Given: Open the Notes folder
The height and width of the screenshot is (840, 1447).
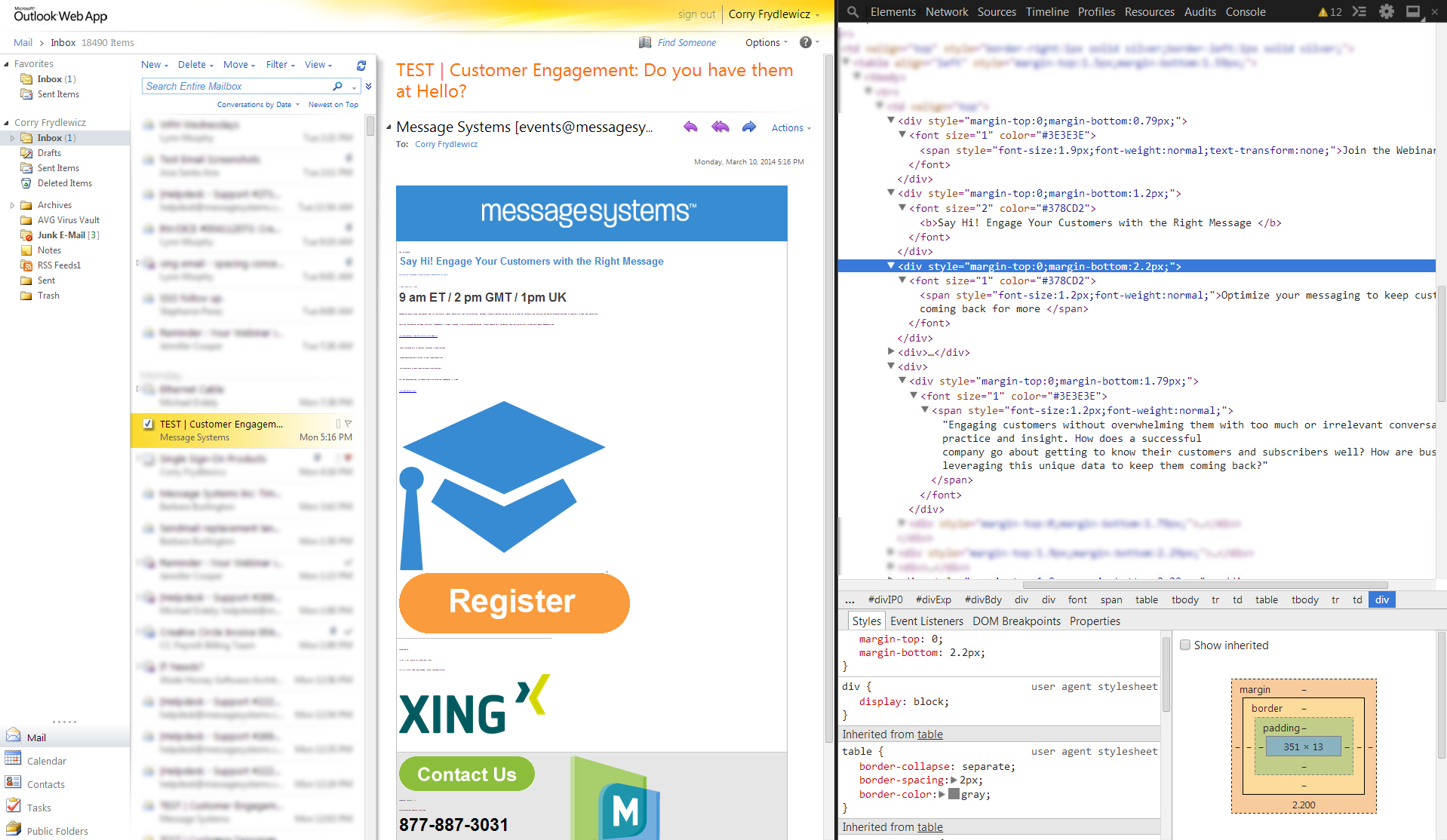Looking at the screenshot, I should pyautogui.click(x=49, y=250).
